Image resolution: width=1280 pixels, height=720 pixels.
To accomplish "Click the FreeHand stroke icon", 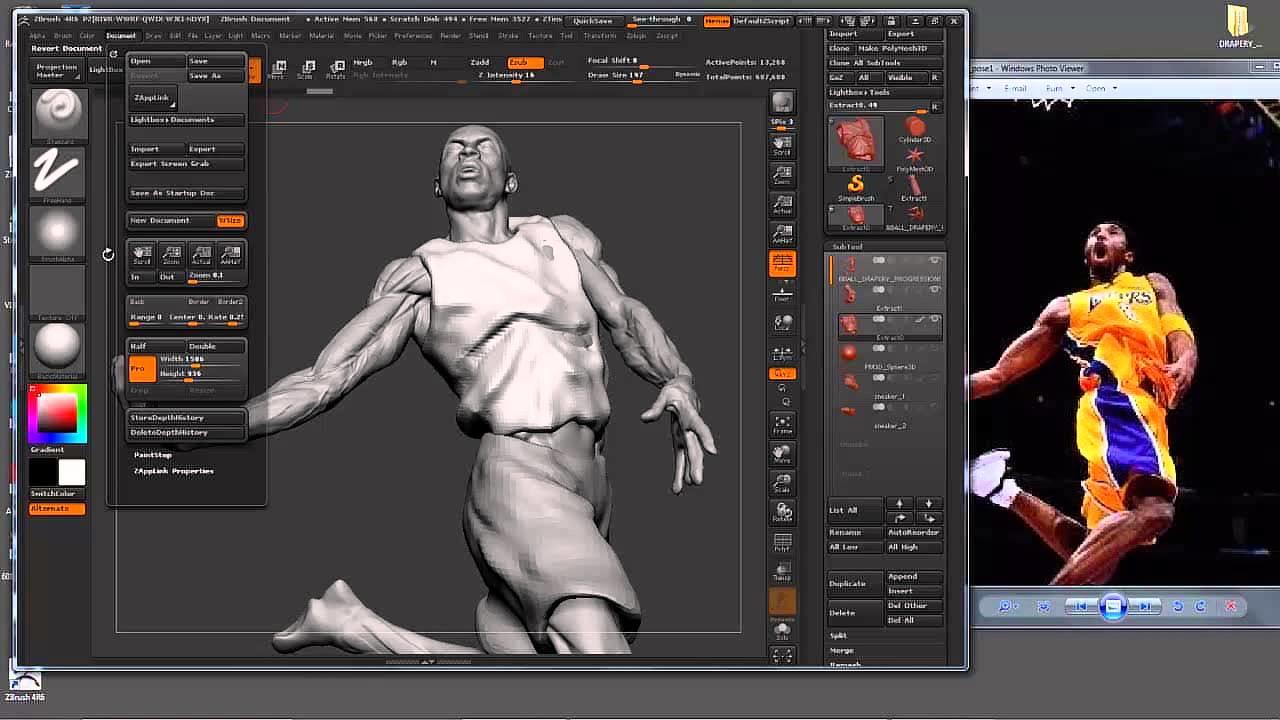I will pos(57,172).
